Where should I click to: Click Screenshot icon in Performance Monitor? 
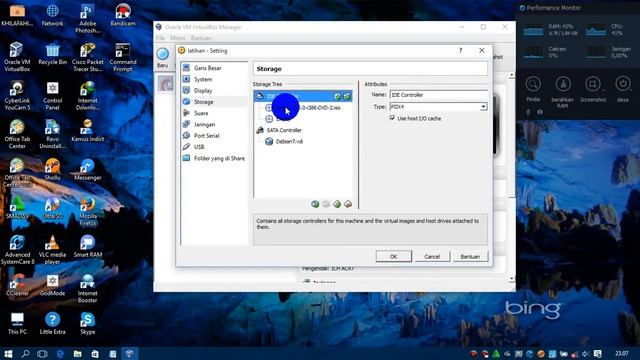[x=593, y=84]
